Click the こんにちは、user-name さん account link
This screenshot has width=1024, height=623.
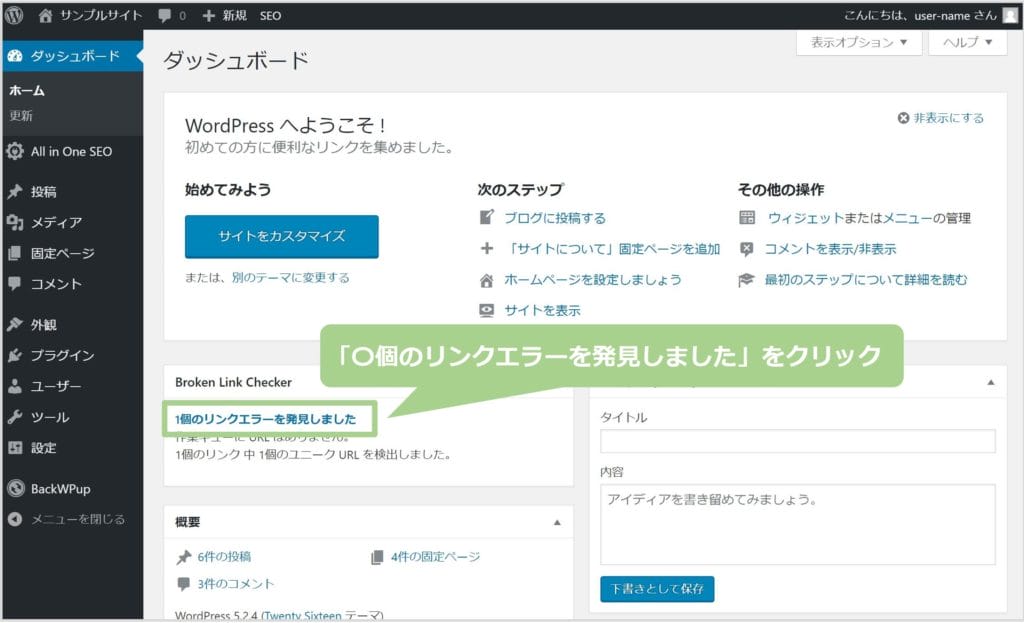click(920, 16)
